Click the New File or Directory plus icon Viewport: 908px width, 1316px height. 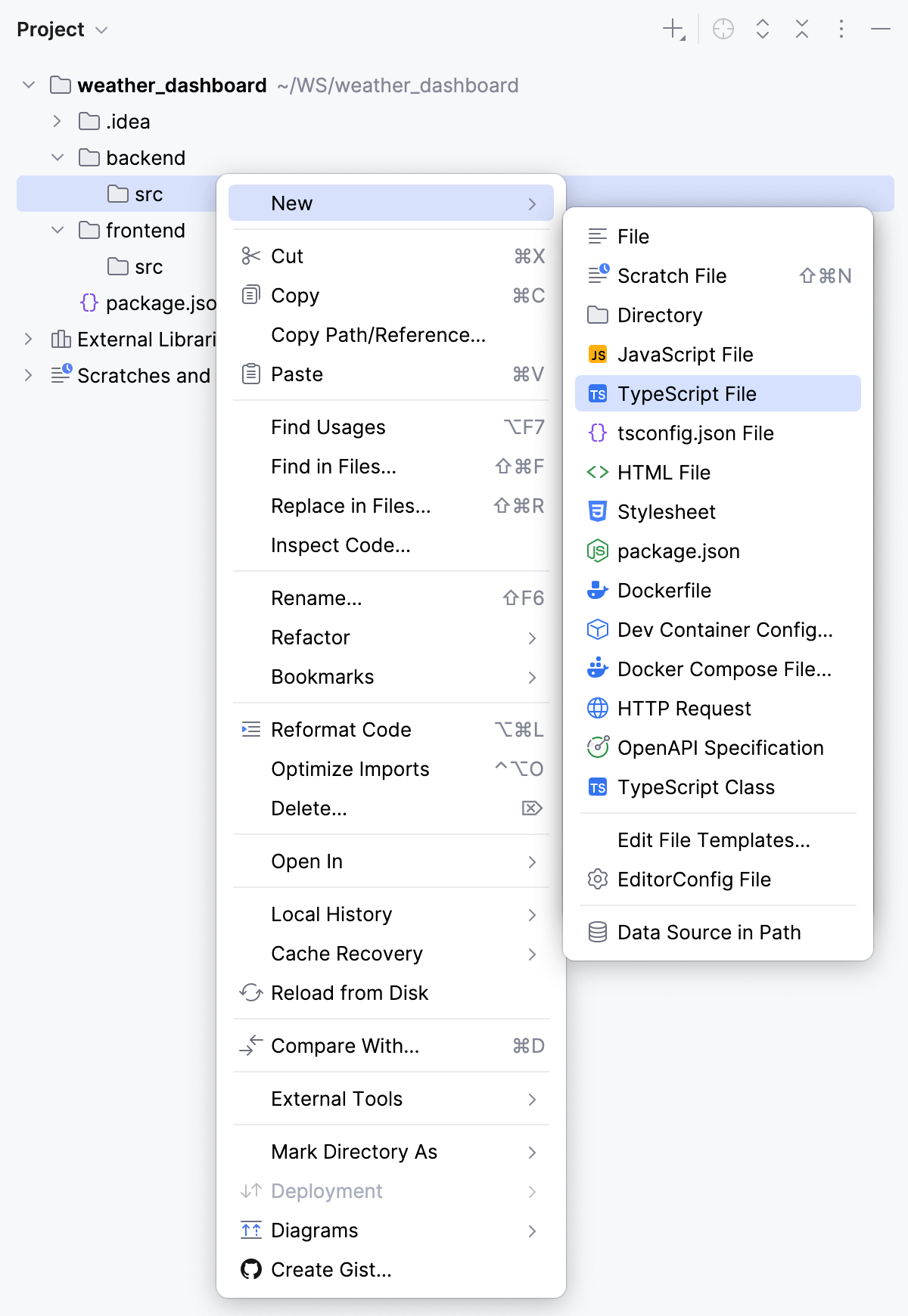tap(673, 29)
